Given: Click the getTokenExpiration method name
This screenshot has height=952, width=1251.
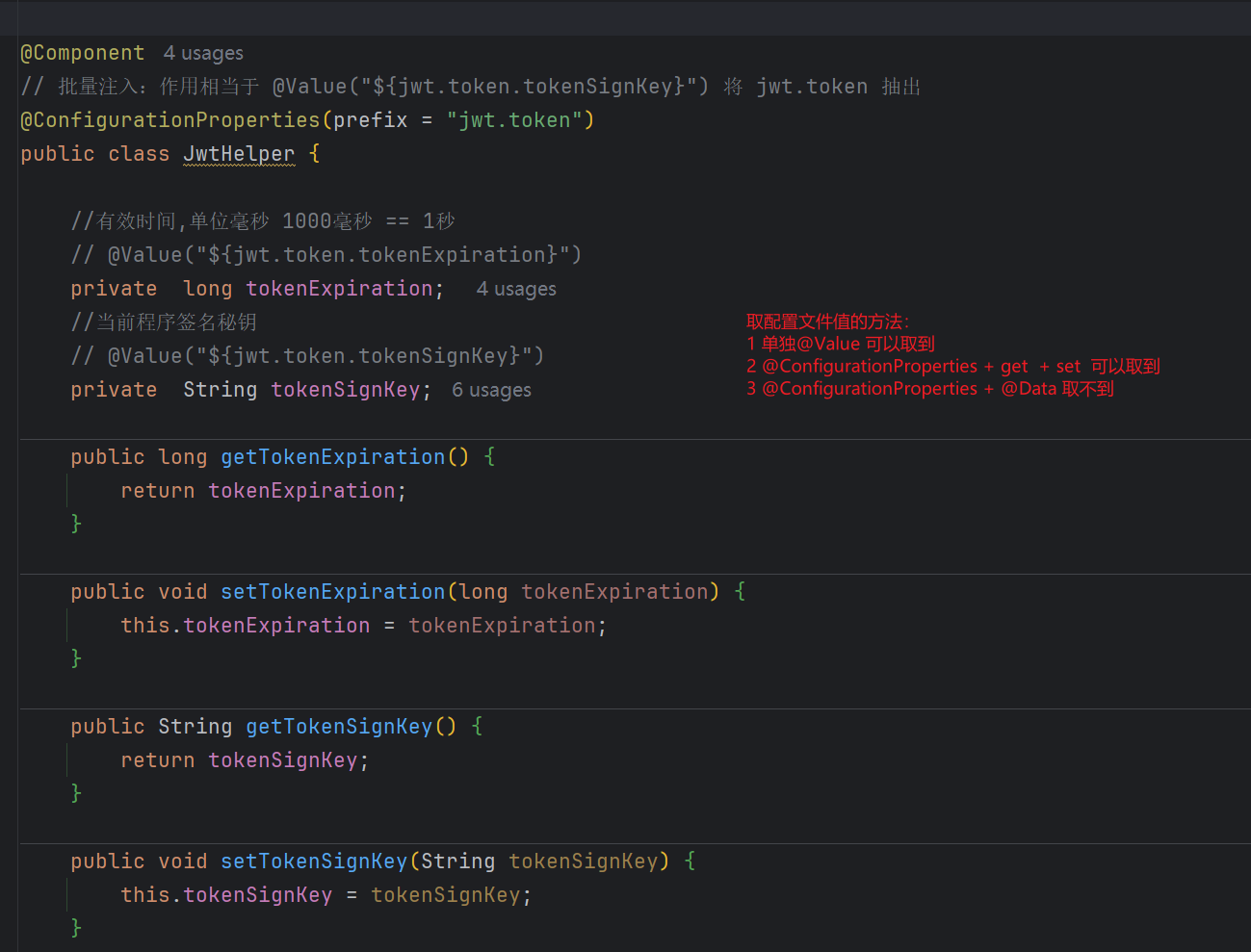Looking at the screenshot, I should (x=333, y=457).
